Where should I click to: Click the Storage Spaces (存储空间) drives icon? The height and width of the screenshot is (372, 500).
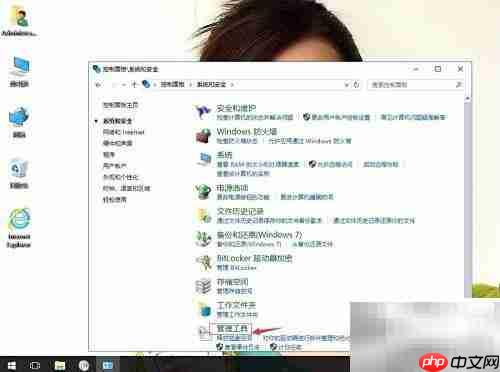point(203,286)
